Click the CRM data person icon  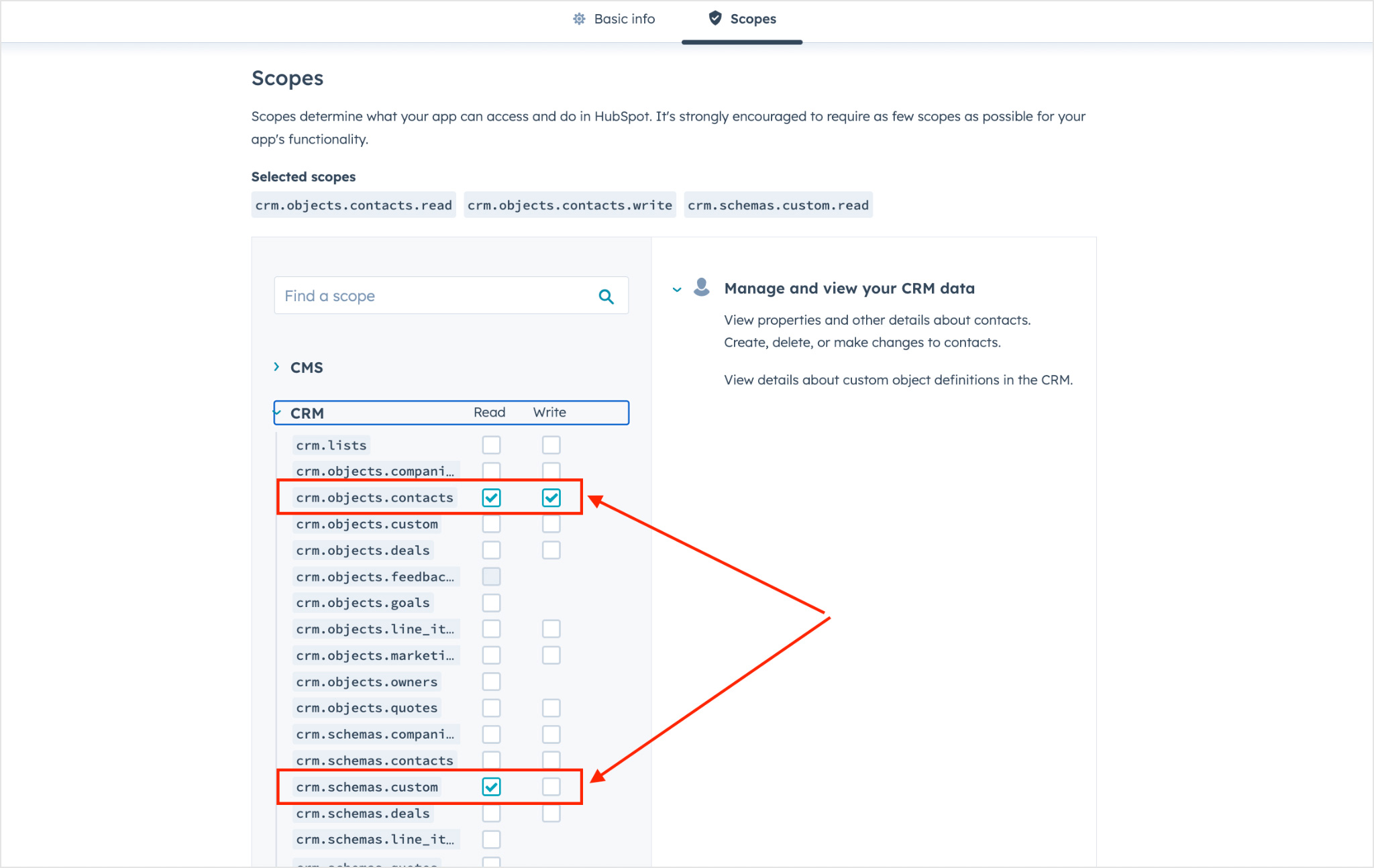701,287
